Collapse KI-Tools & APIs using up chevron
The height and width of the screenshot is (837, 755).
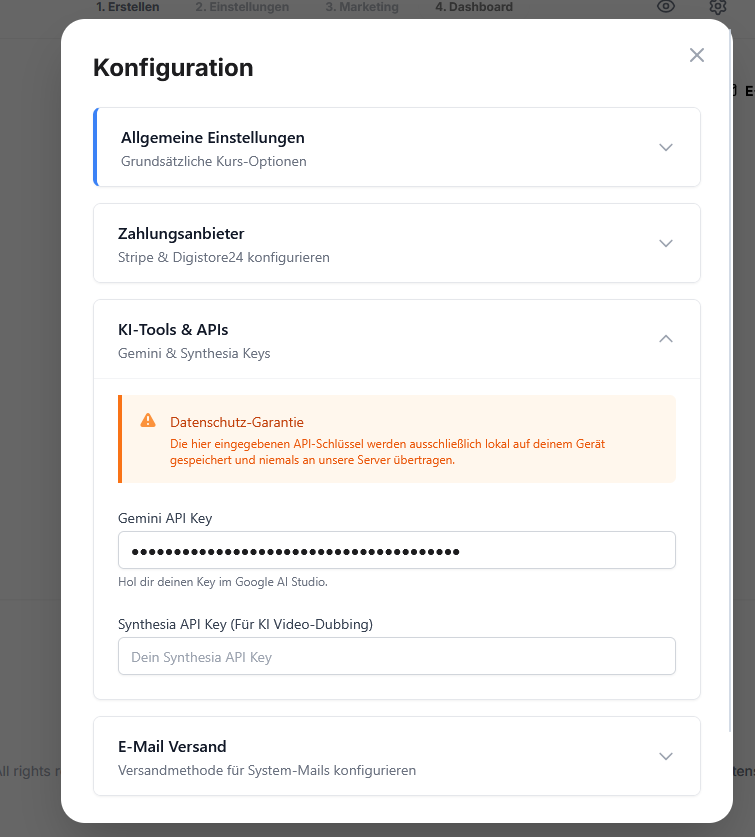click(x=666, y=339)
